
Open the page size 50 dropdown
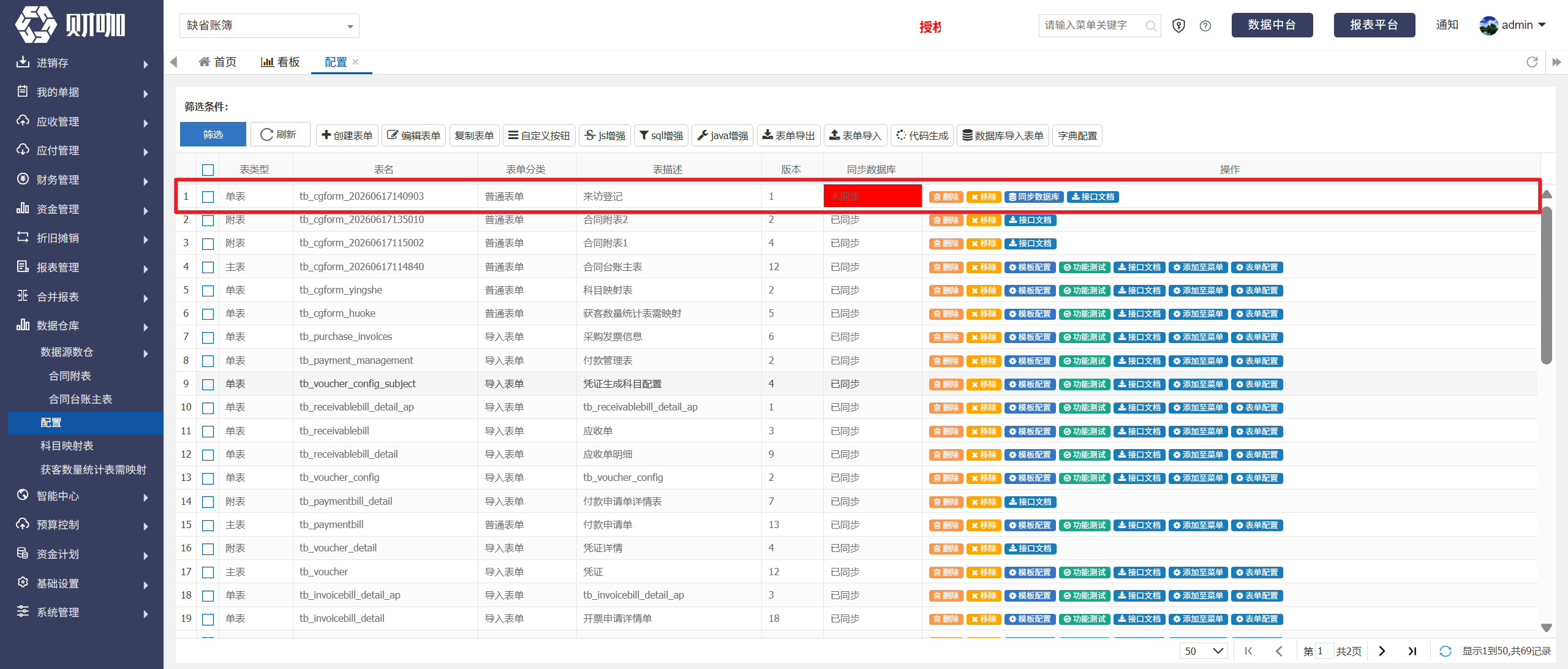1204,651
